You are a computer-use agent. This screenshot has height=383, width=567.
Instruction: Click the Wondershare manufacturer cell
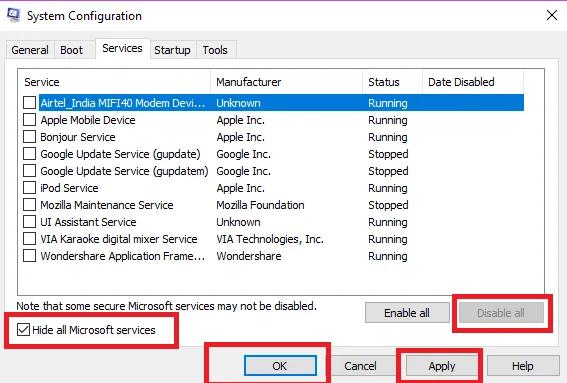(x=249, y=256)
